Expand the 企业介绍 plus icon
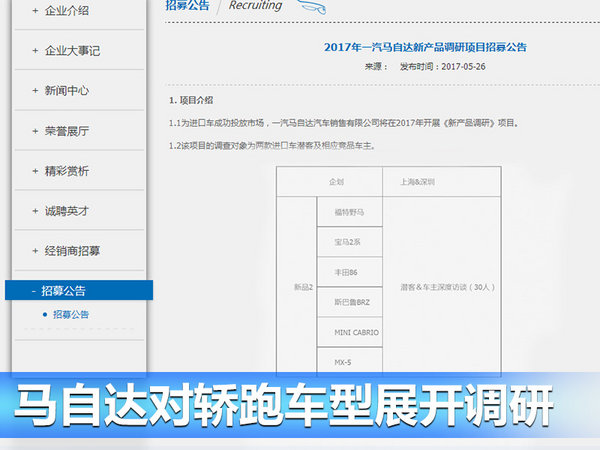This screenshot has width=600, height=450. [x=35, y=11]
